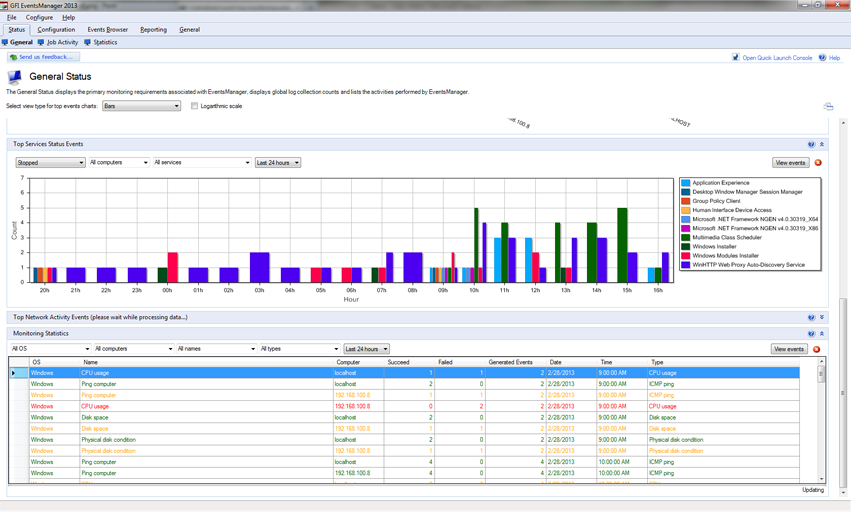Open the All OS dropdown

50,349
